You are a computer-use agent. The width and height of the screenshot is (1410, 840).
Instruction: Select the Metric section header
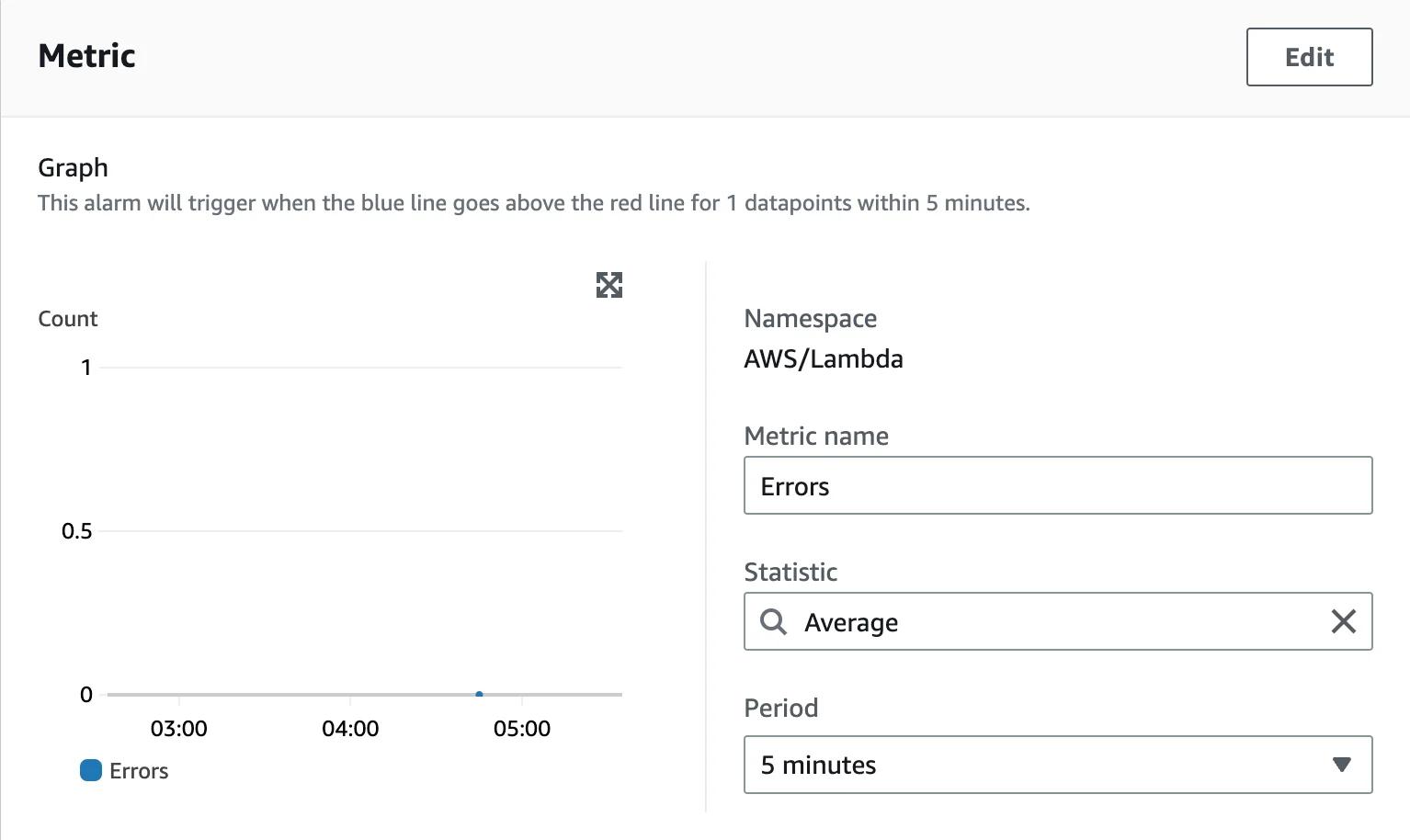(x=85, y=55)
